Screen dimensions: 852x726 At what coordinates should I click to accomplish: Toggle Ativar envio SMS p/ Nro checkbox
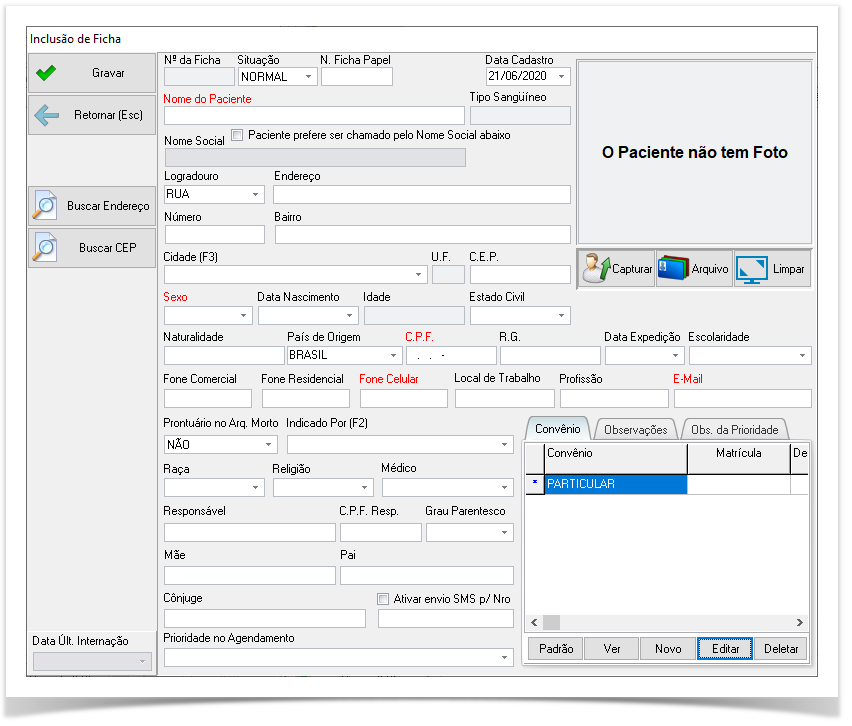coord(383,599)
